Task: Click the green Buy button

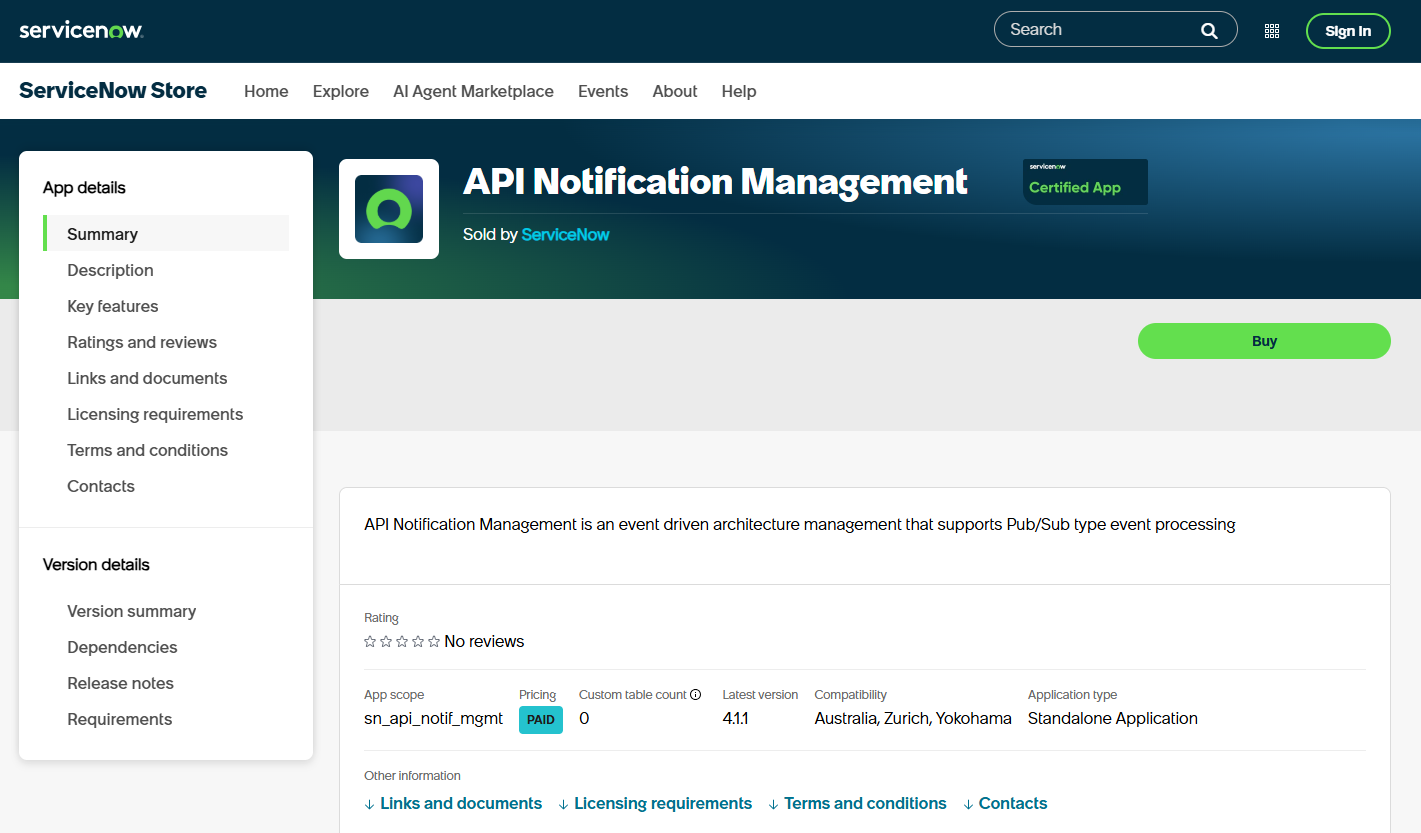Action: pyautogui.click(x=1264, y=341)
